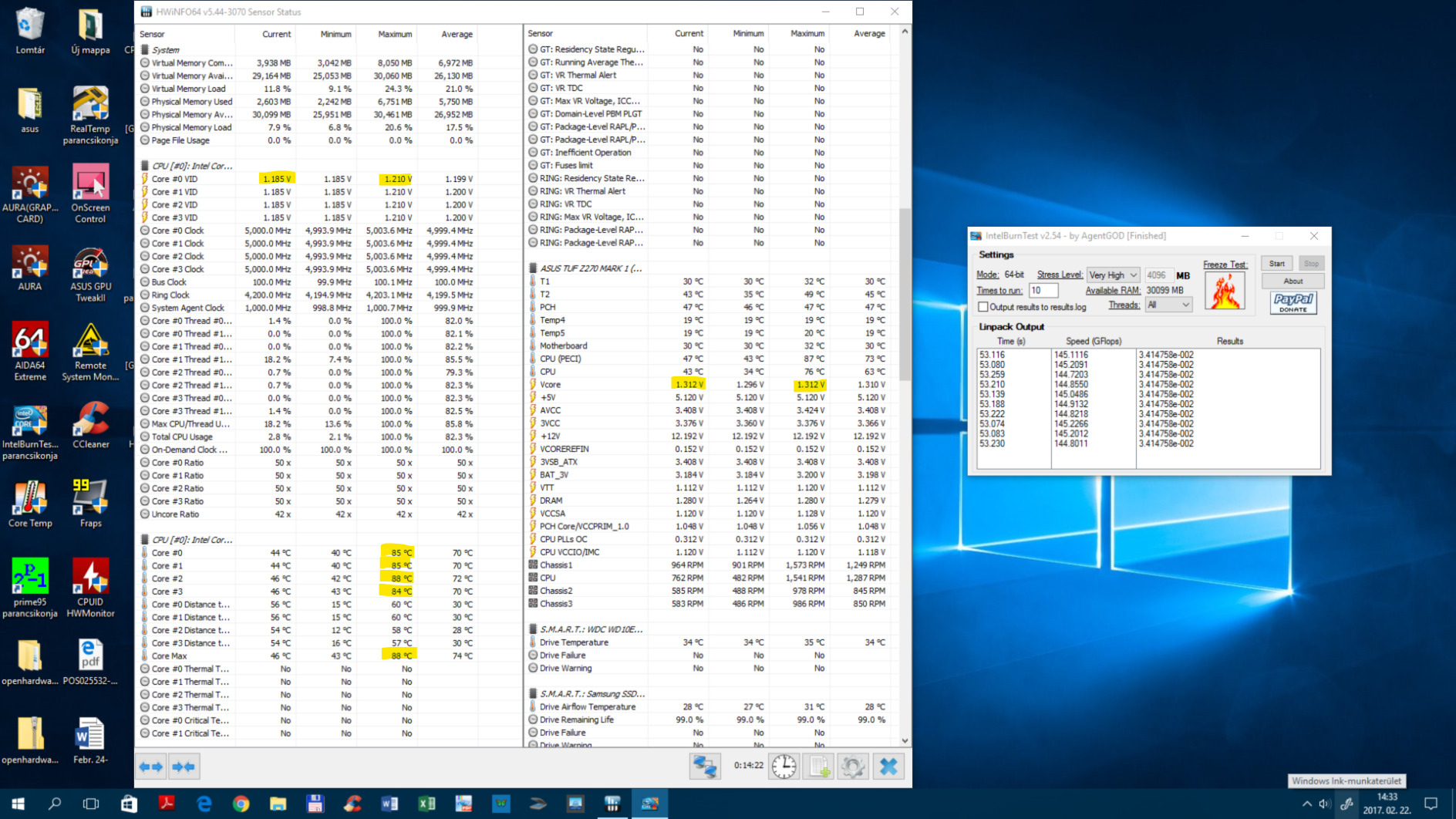Select the Chassis1 fan row

(709, 565)
